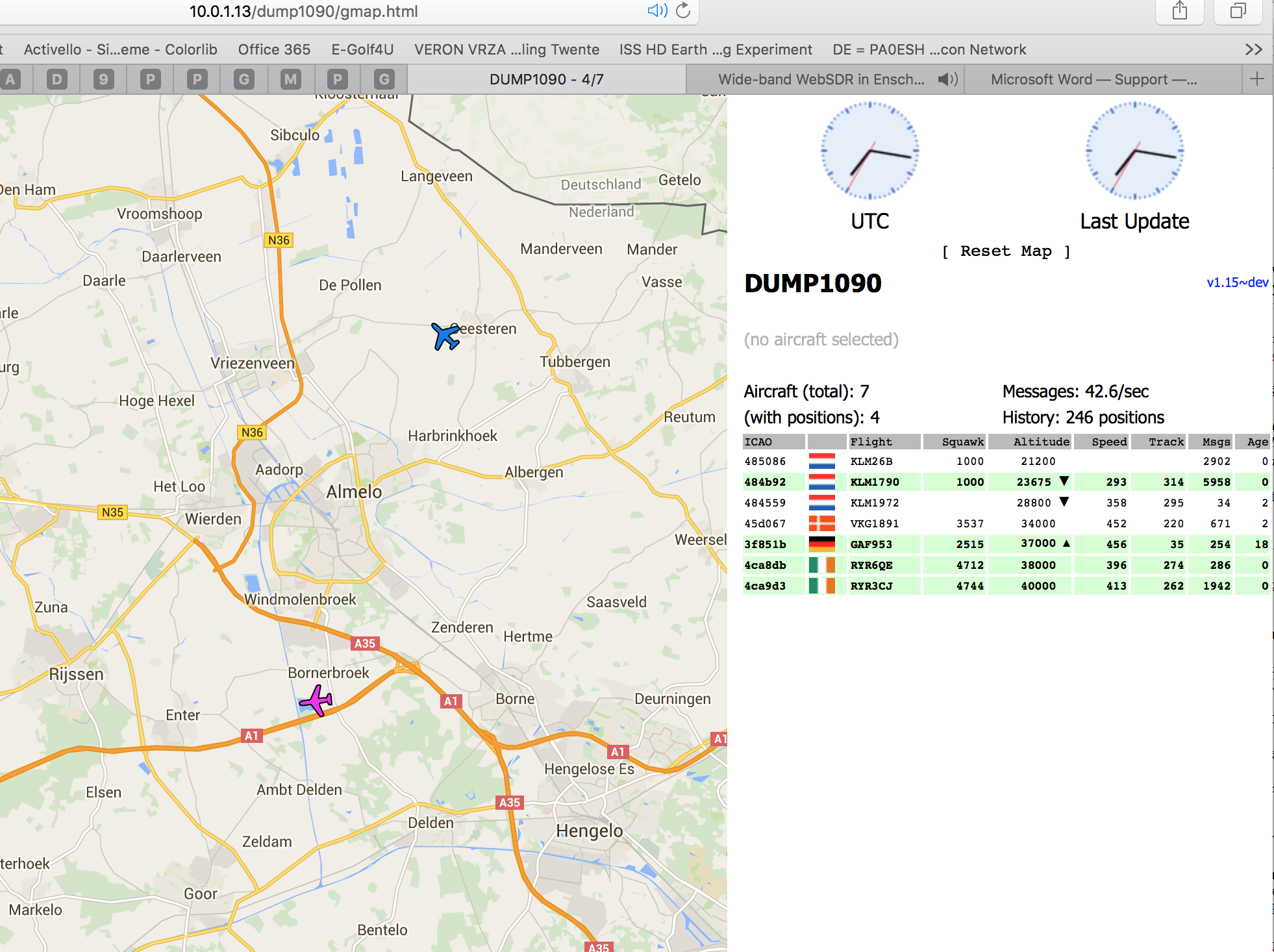Show all tabs overview icon

tap(1238, 11)
